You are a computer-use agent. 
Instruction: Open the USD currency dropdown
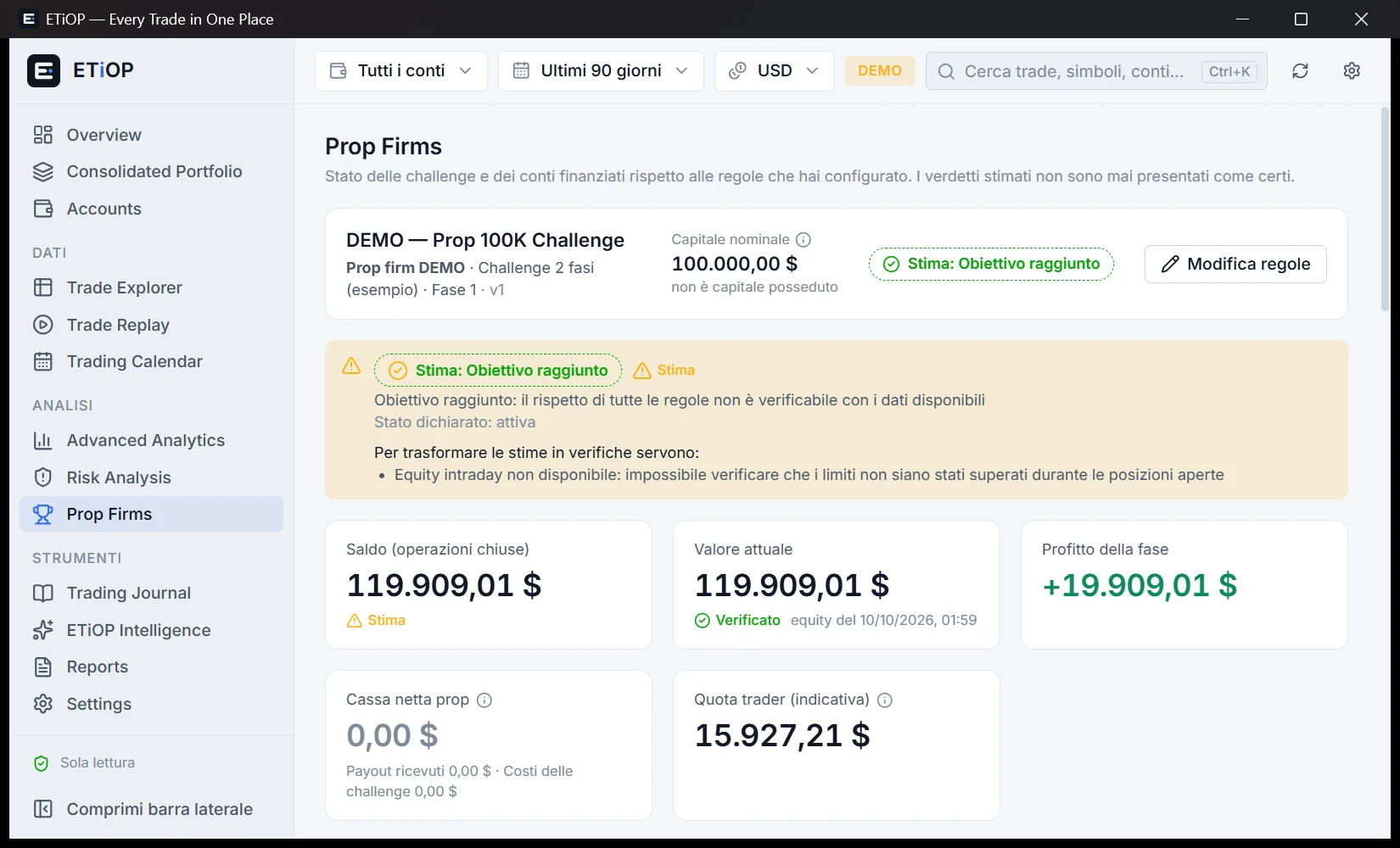click(x=774, y=71)
